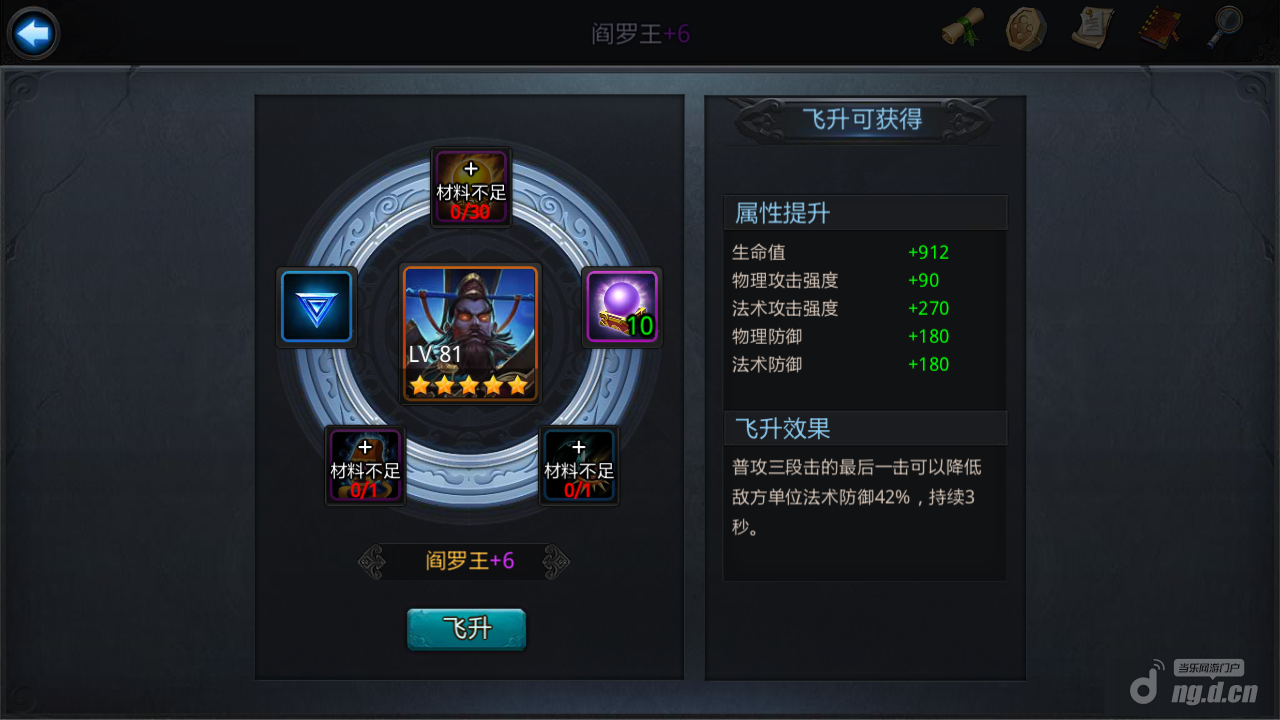Click the ascension effect description text

(858, 497)
